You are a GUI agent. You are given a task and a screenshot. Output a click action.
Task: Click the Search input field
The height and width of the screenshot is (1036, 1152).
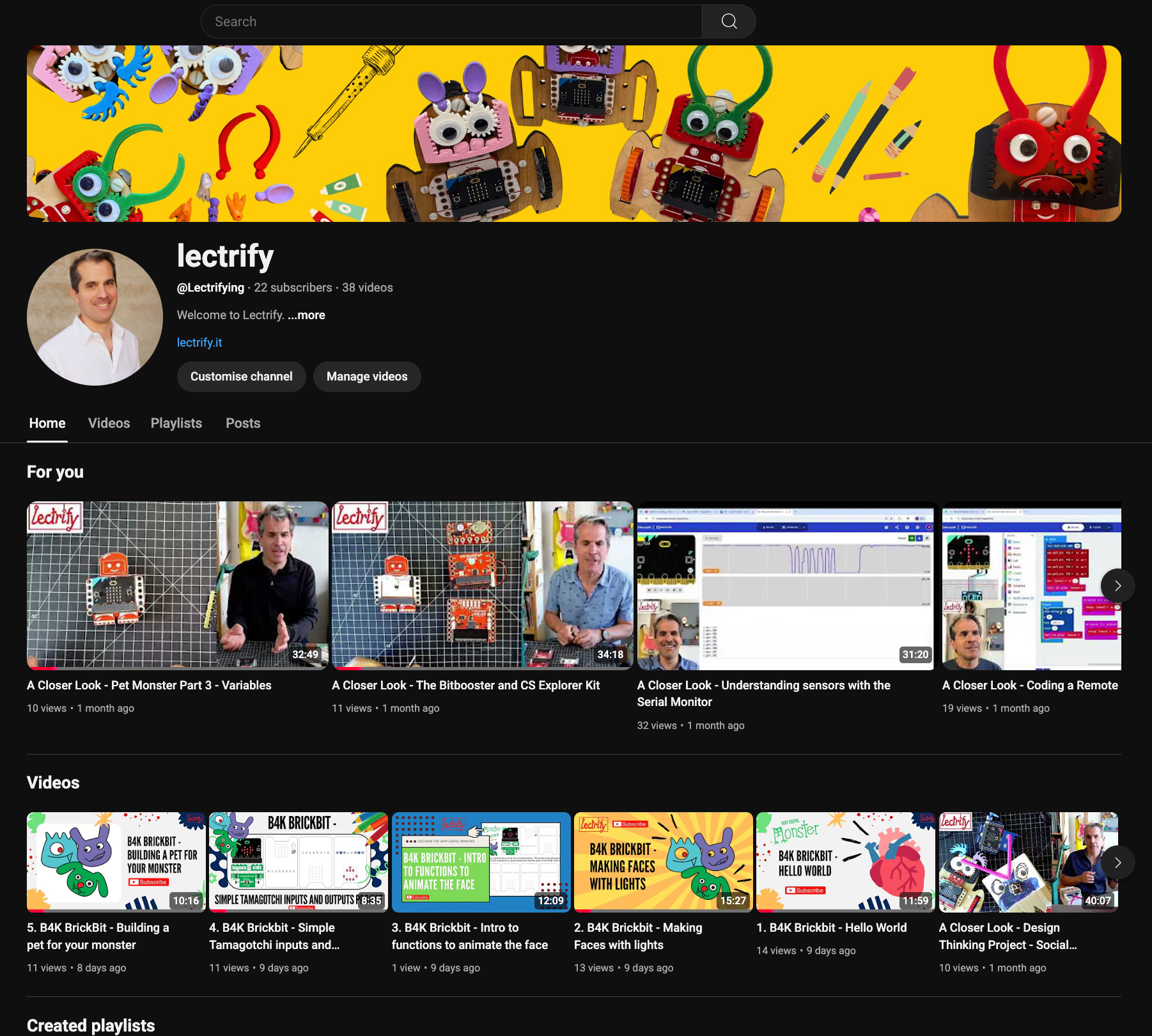[x=451, y=22]
